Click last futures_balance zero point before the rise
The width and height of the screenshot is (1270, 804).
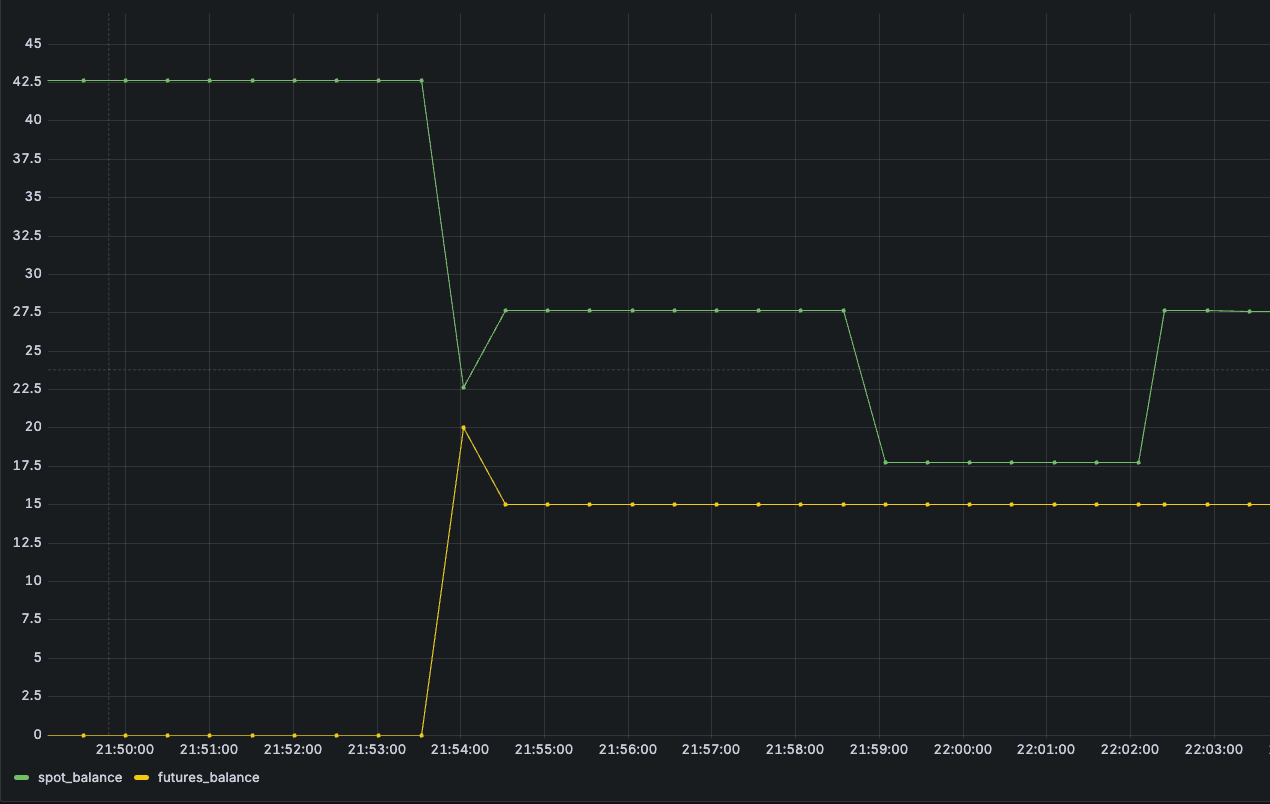click(421, 735)
